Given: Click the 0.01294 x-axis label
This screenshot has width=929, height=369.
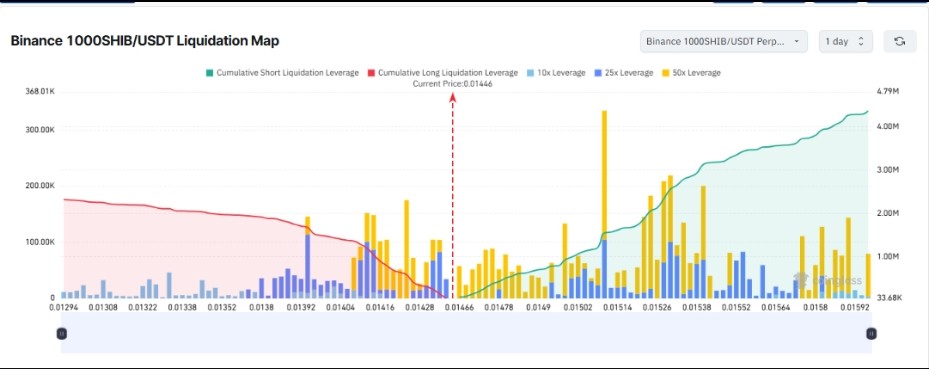Looking at the screenshot, I should coord(63,307).
